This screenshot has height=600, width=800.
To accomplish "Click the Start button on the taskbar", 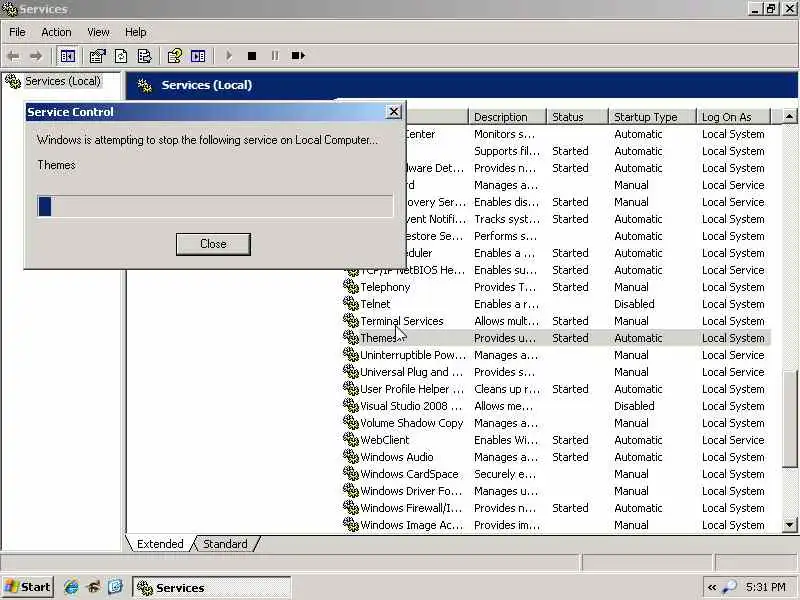I will [28, 587].
